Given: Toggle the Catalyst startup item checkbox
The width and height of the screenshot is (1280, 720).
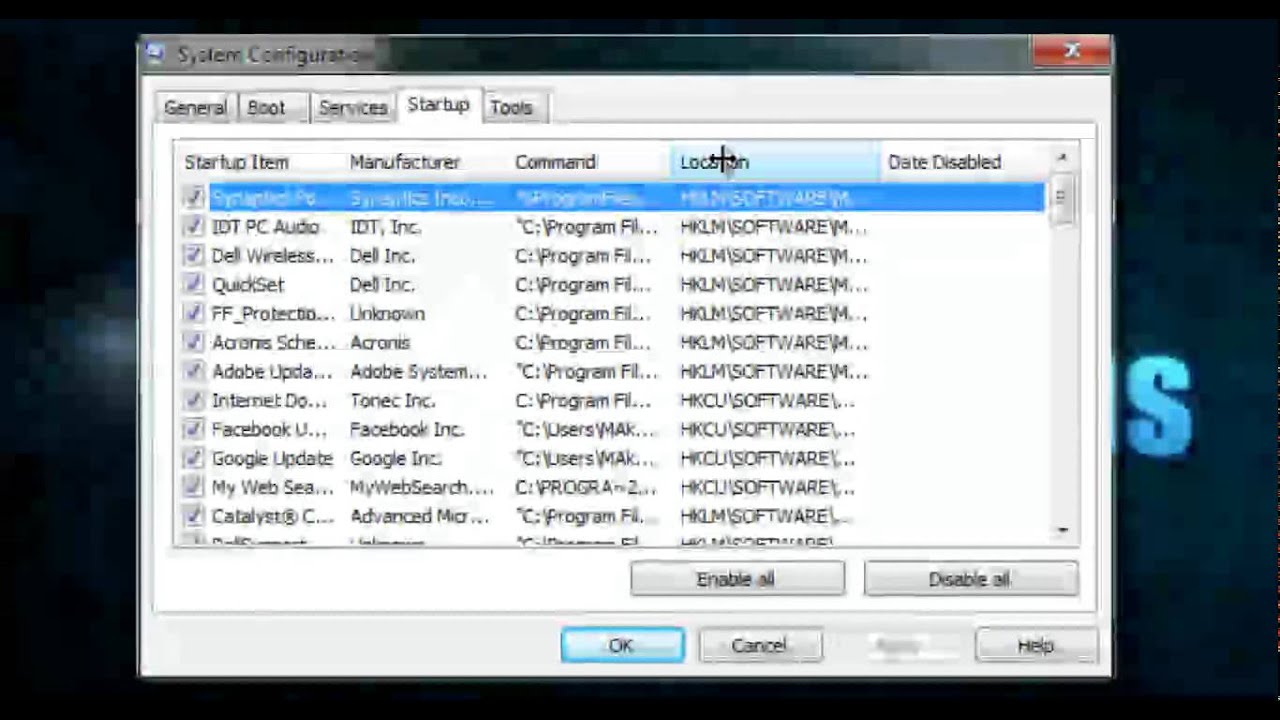Looking at the screenshot, I should 194,517.
